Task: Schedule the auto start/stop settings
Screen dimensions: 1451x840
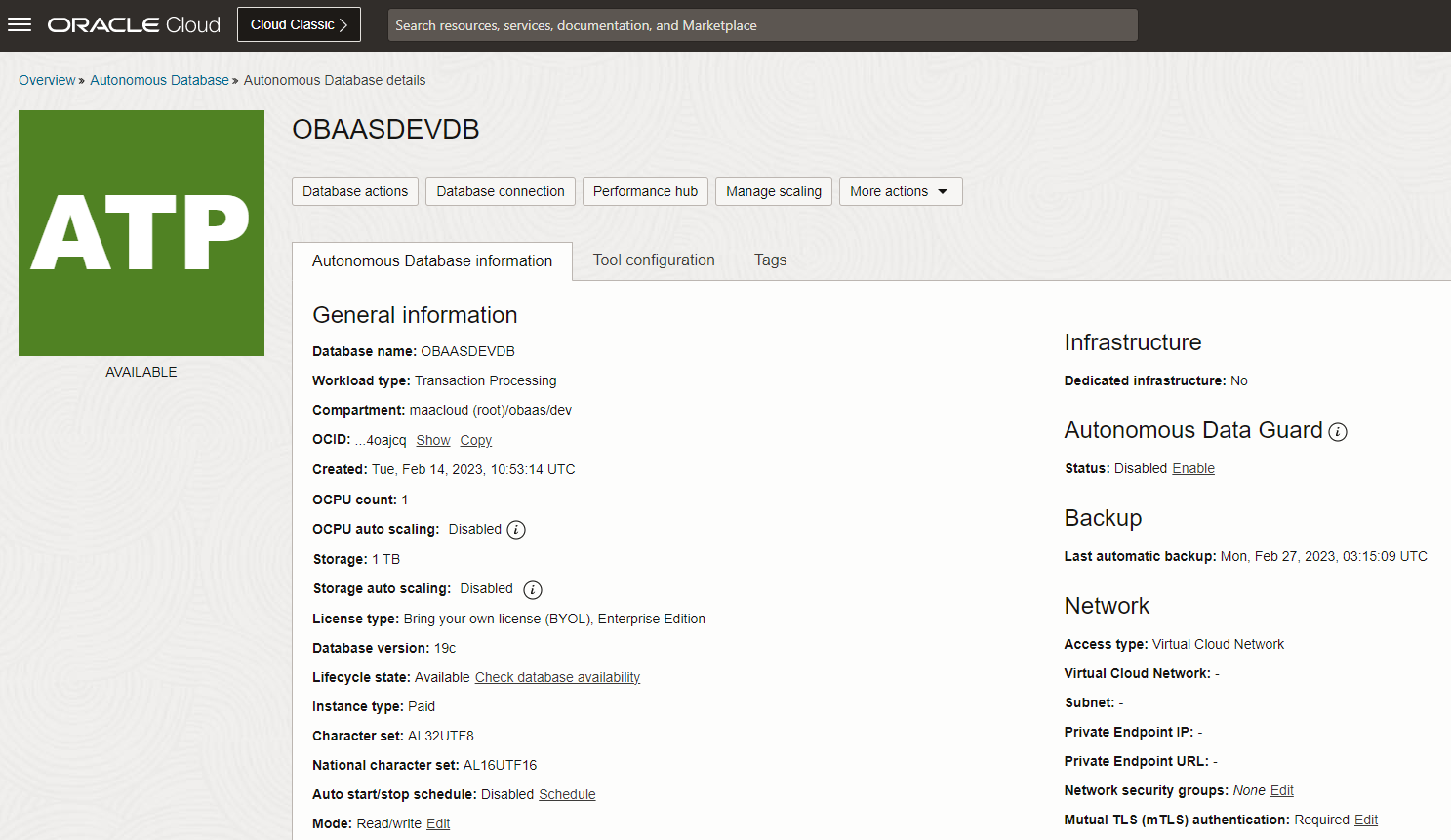Action: (567, 794)
